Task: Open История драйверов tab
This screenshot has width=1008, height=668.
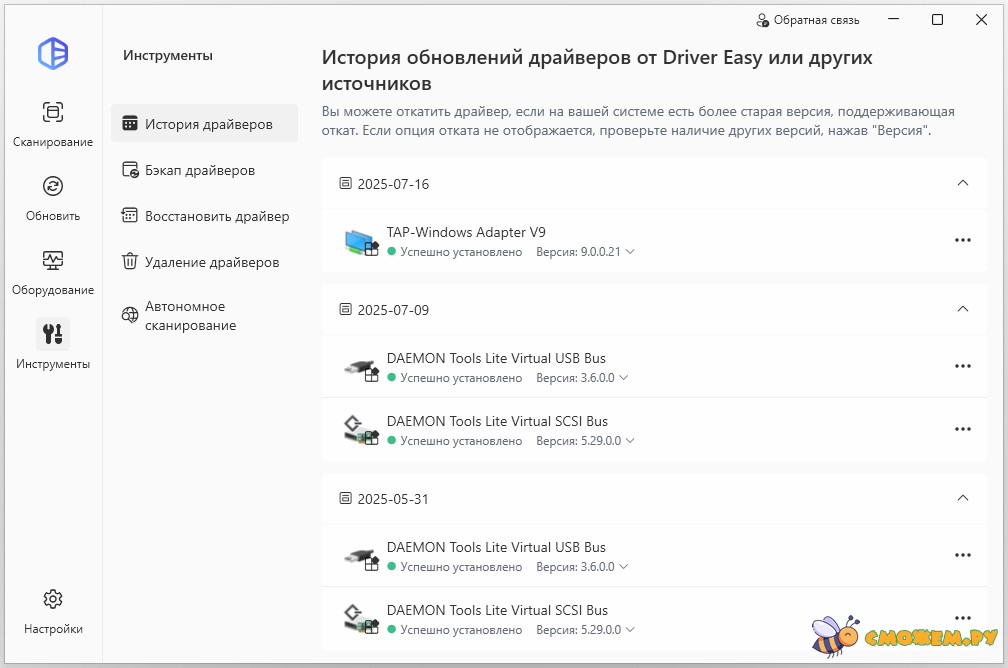Action: (205, 124)
